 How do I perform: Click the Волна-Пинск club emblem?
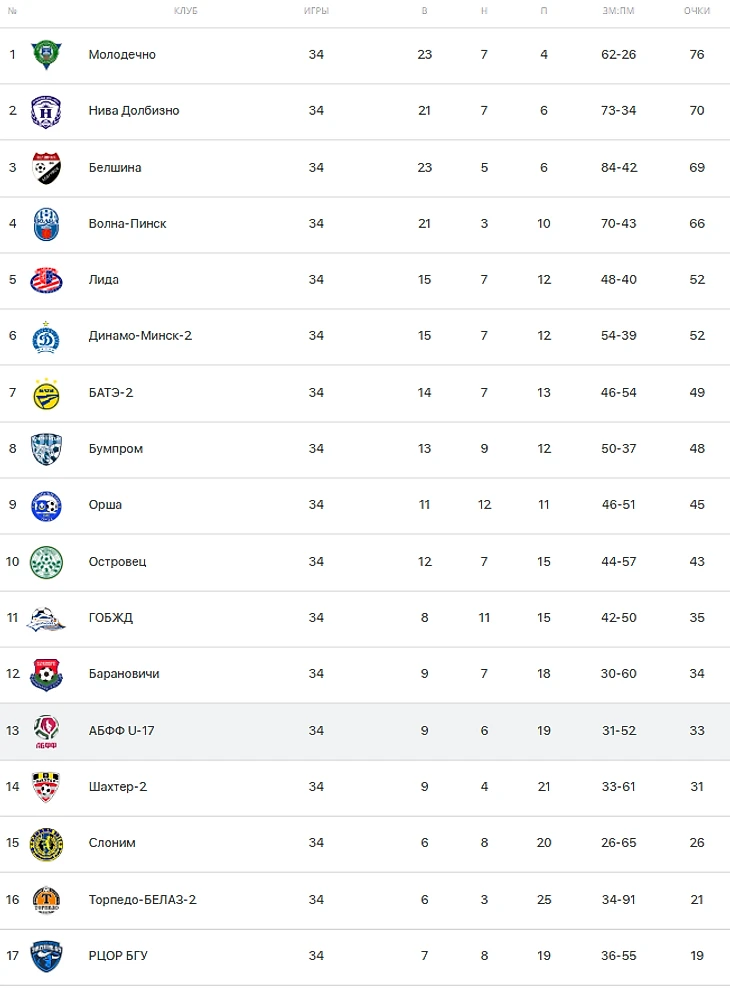click(x=46, y=224)
